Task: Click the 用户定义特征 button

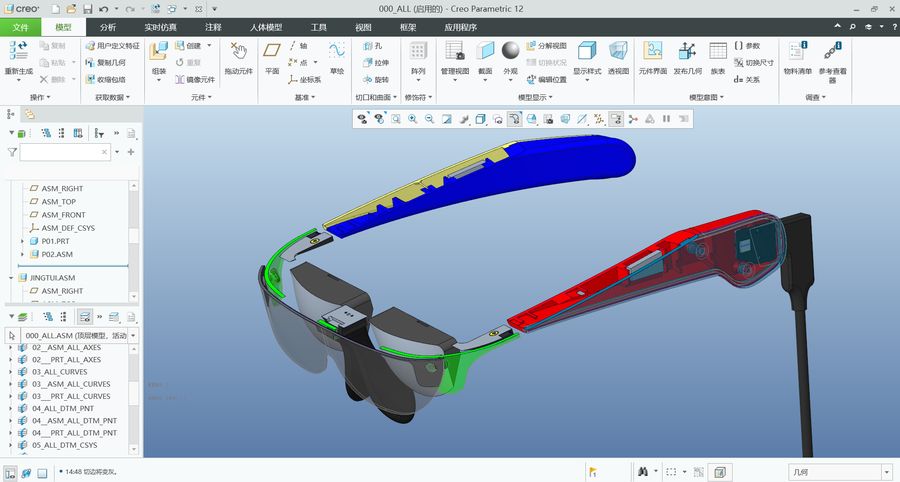Action: pyautogui.click(x=112, y=45)
